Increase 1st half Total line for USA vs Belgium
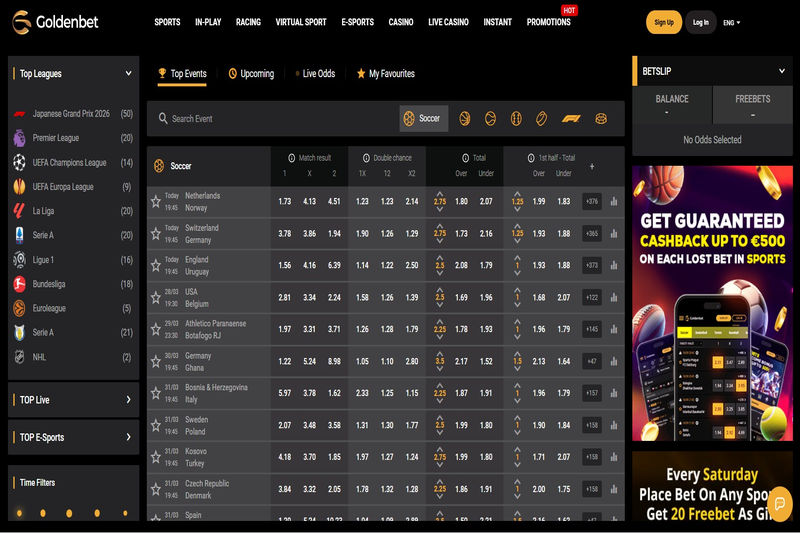 point(517,290)
